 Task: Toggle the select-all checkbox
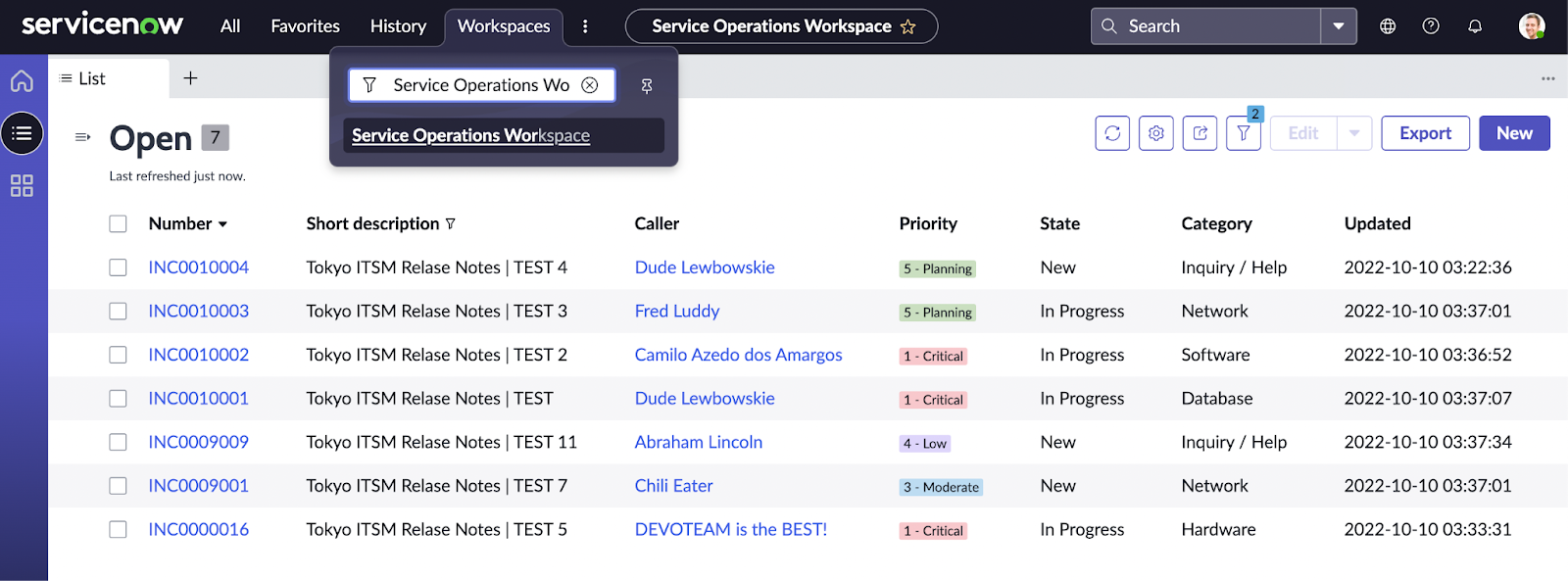(x=118, y=224)
